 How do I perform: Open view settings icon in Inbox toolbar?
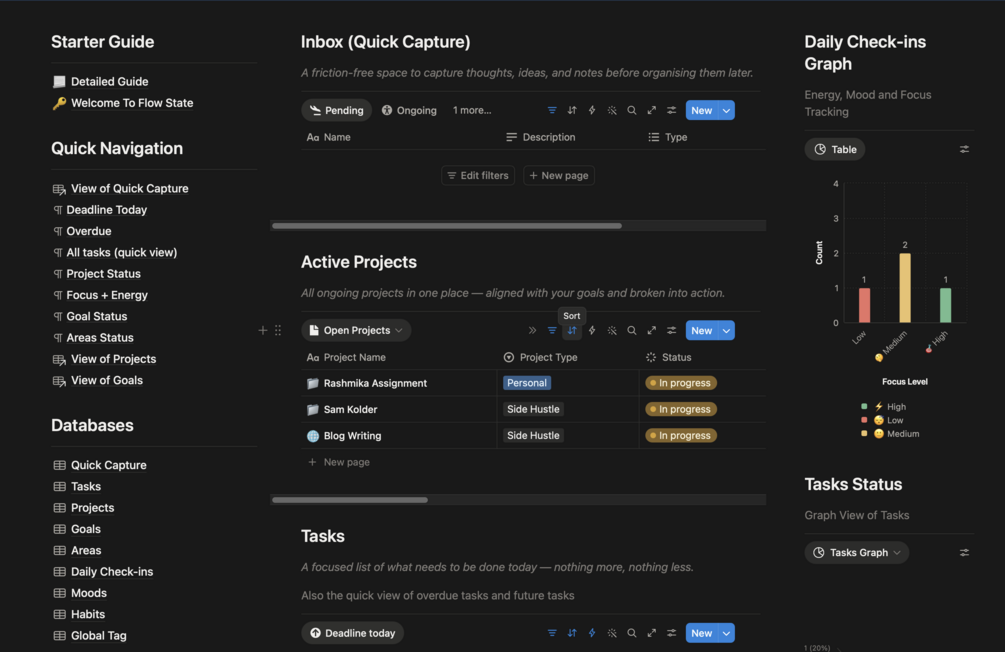tap(672, 110)
